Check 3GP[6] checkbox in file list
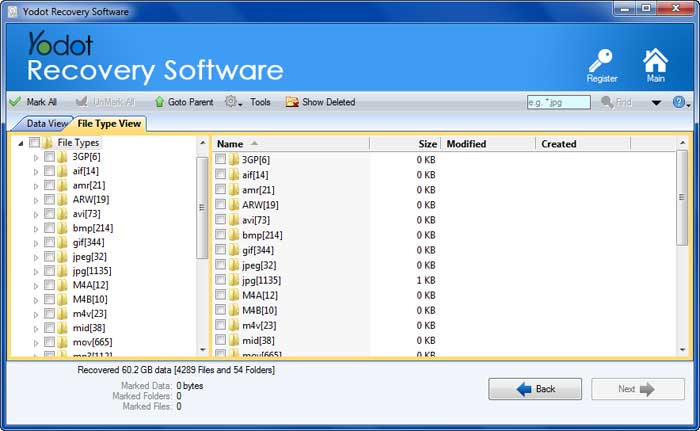The width and height of the screenshot is (700, 431). tap(221, 159)
